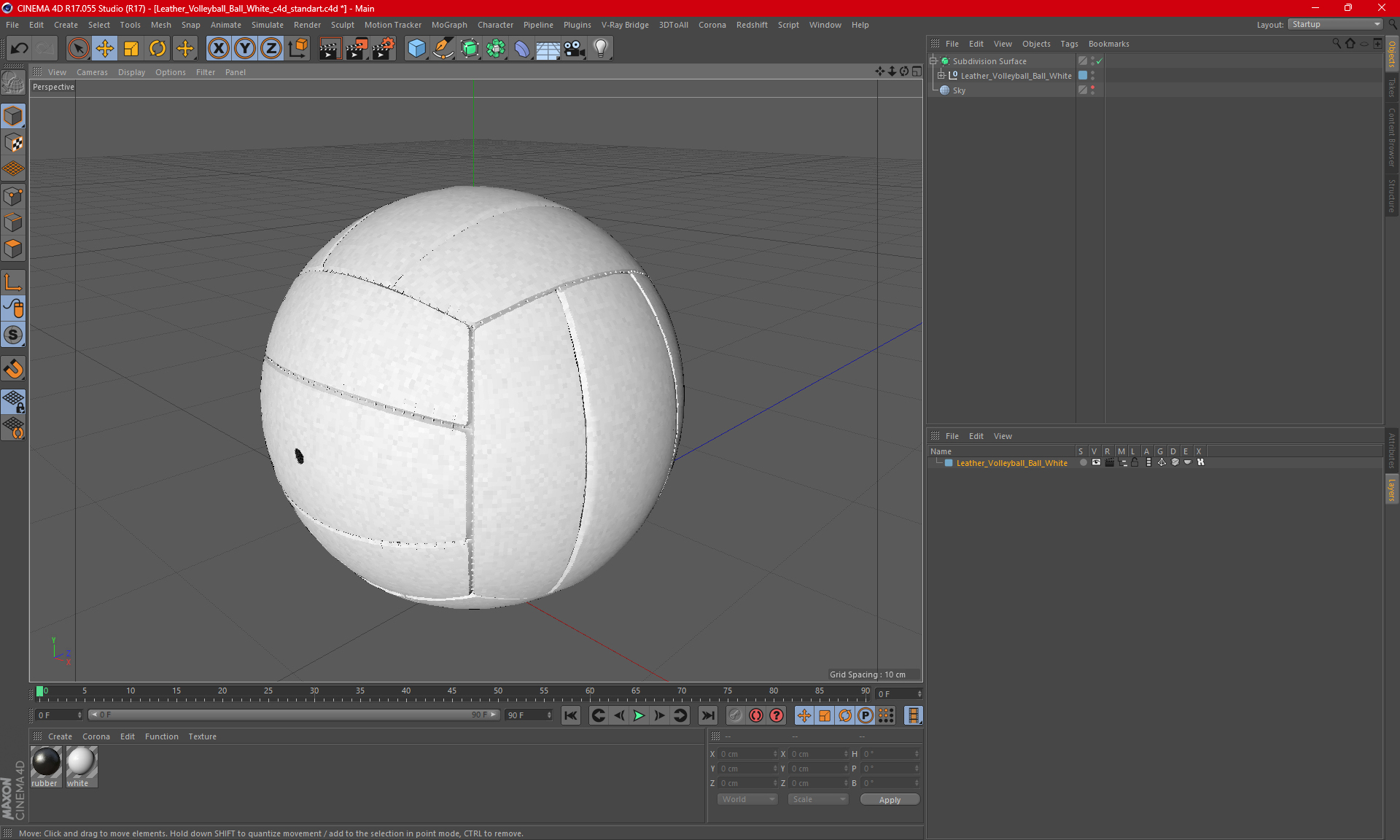Go to end of animation

[x=707, y=715]
